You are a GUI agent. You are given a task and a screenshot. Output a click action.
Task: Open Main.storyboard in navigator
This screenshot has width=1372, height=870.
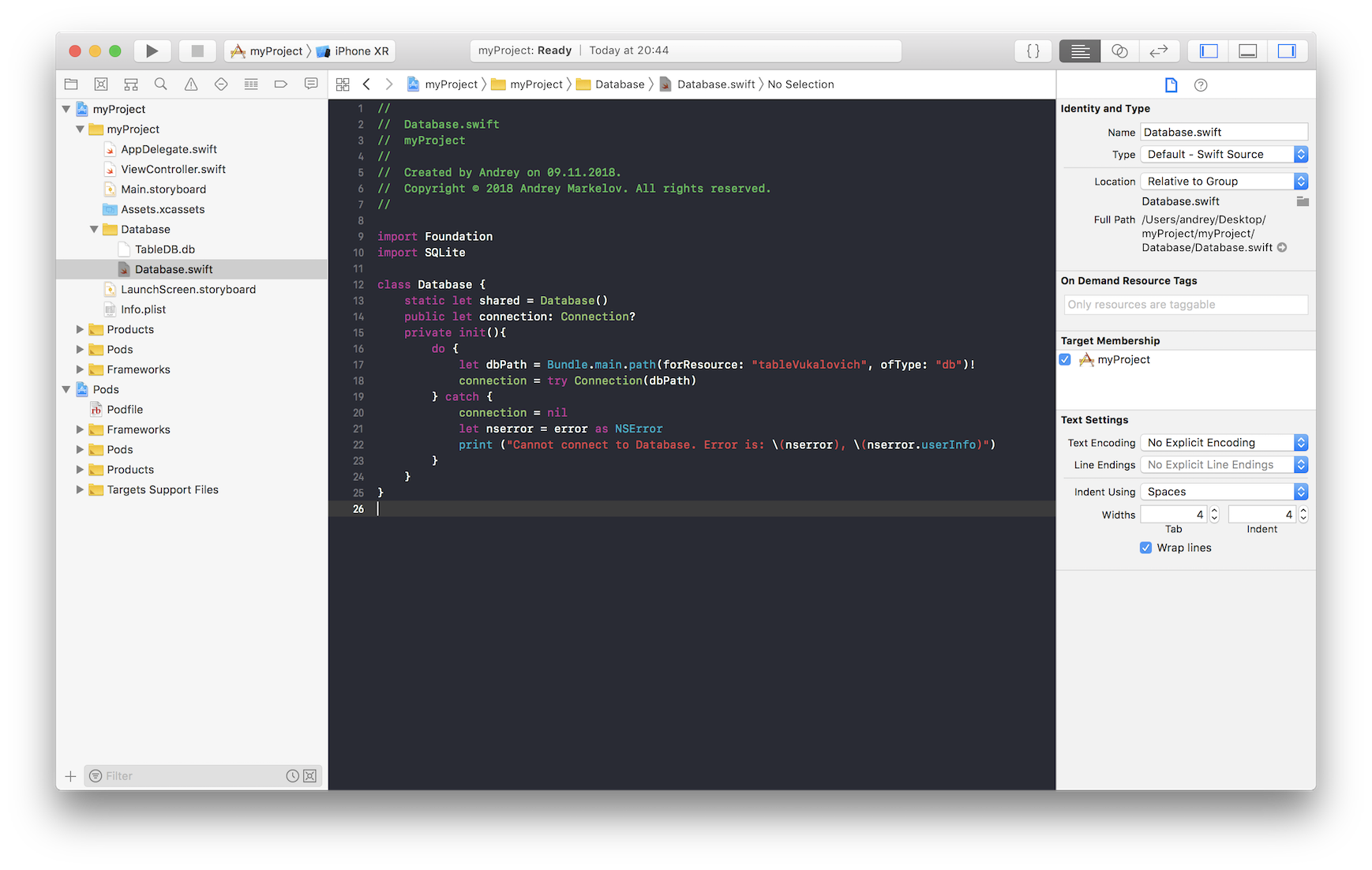163,189
